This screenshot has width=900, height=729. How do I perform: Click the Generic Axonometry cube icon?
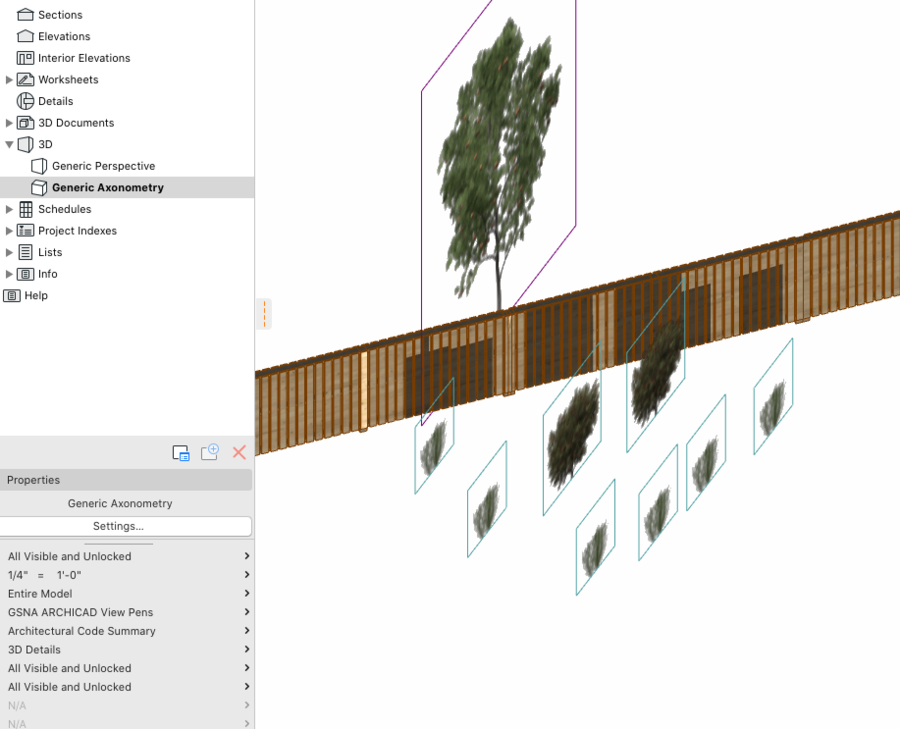tap(39, 188)
